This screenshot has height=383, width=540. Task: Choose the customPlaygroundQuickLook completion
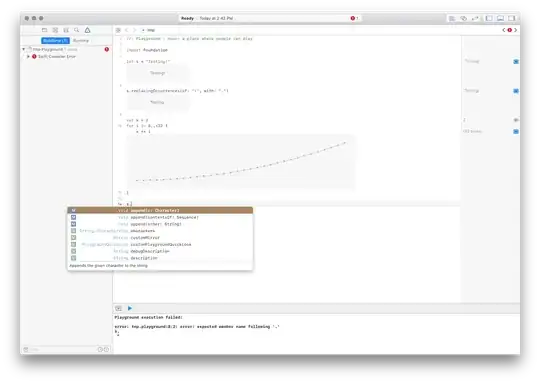pyautogui.click(x=160, y=245)
